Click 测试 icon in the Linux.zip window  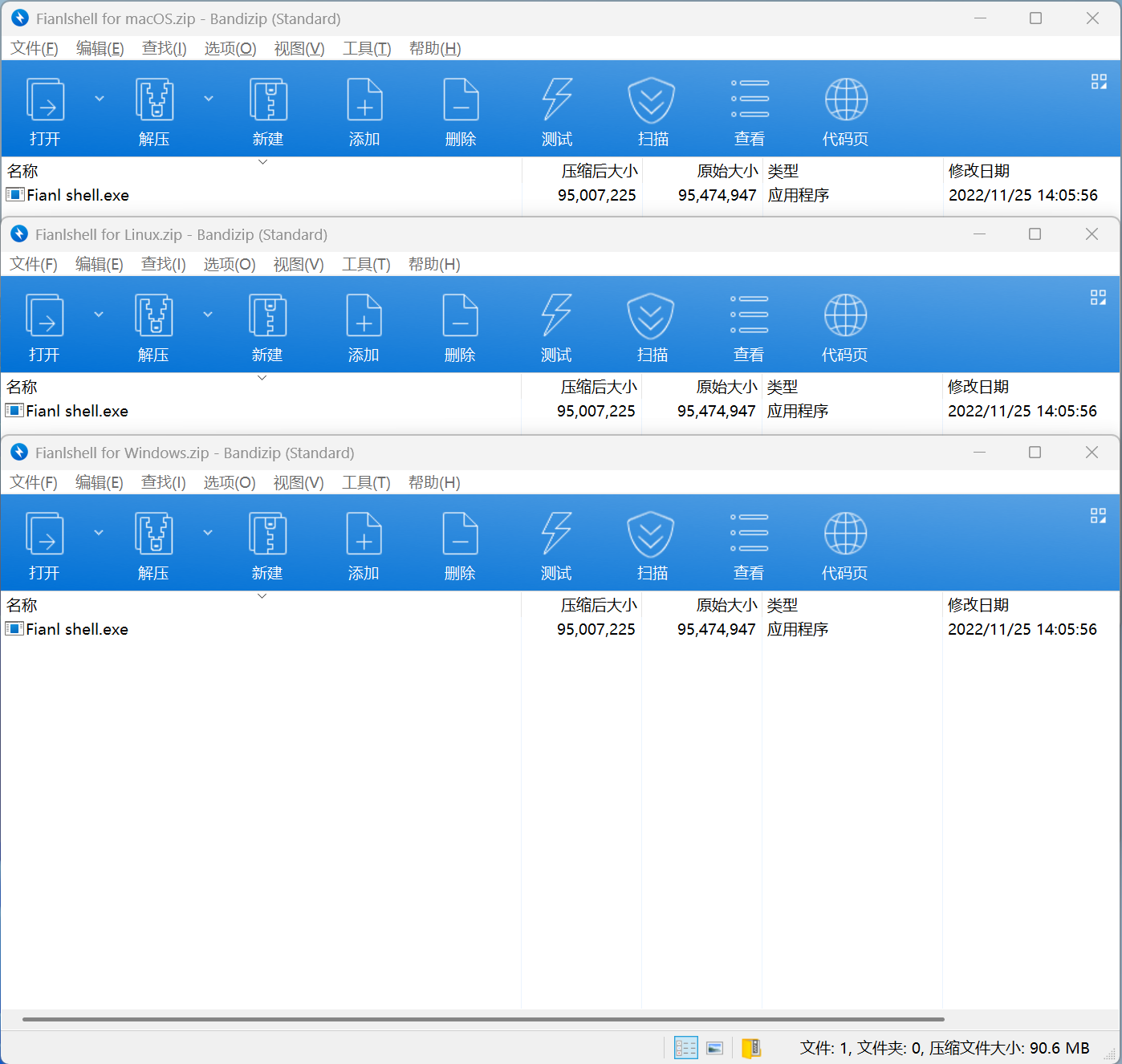[x=556, y=316]
